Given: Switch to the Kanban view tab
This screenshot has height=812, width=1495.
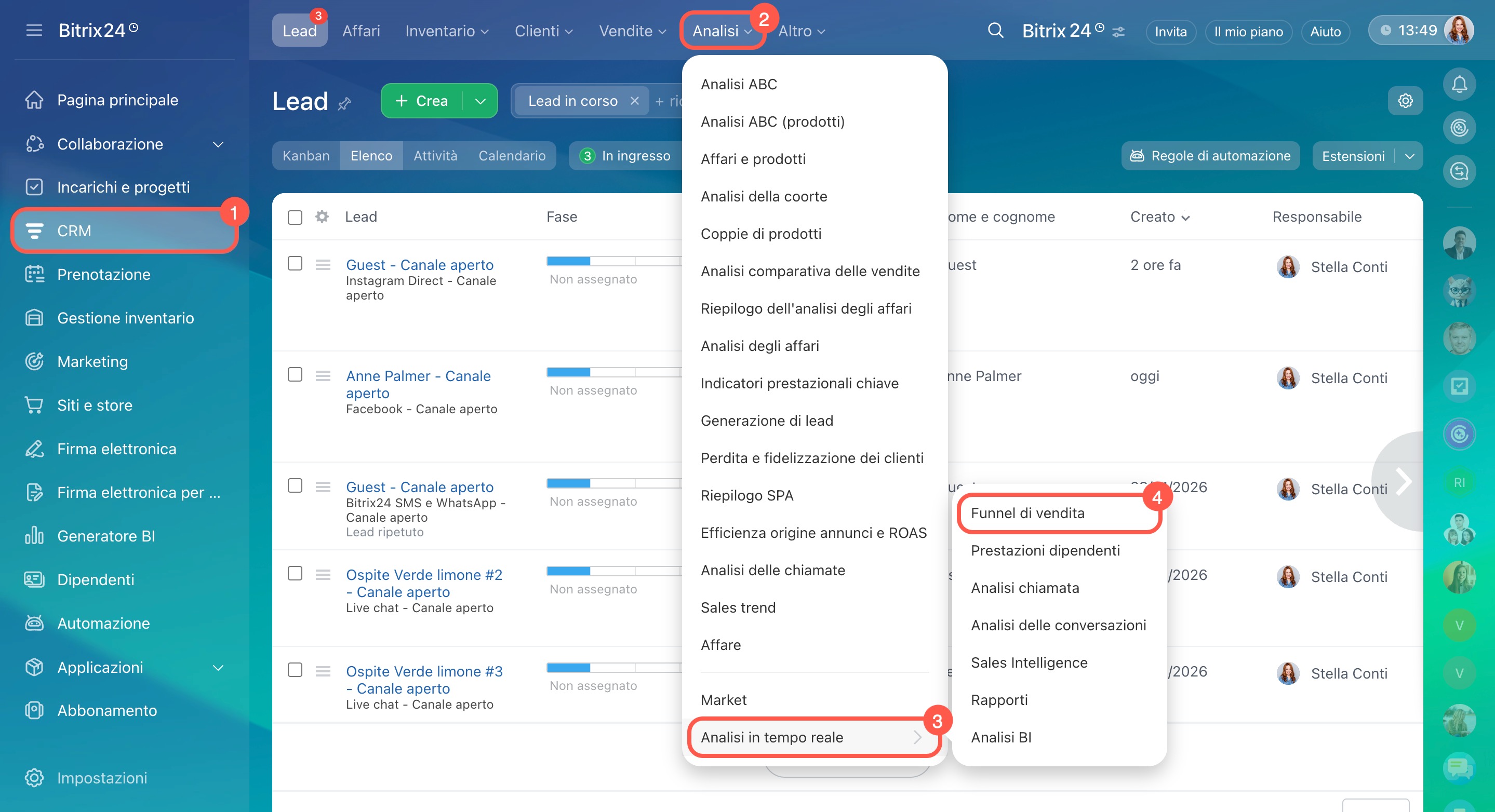Looking at the screenshot, I should pos(306,156).
